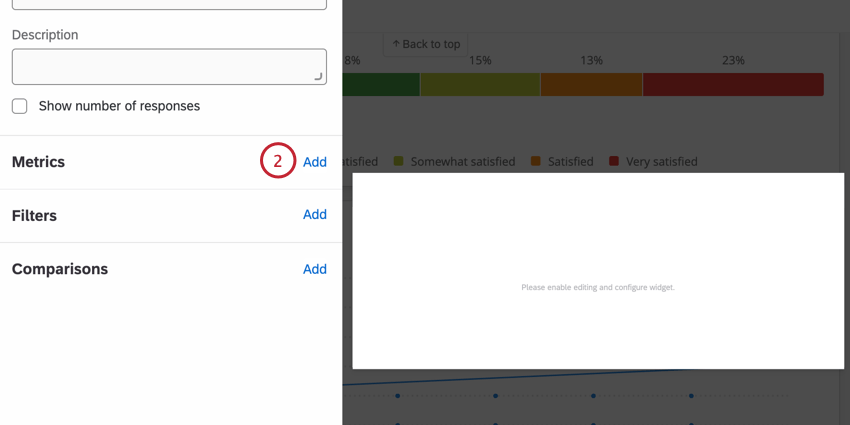Screen dimensions: 850x425
Task: Enable Show number of responses checkbox
Action: (20, 106)
